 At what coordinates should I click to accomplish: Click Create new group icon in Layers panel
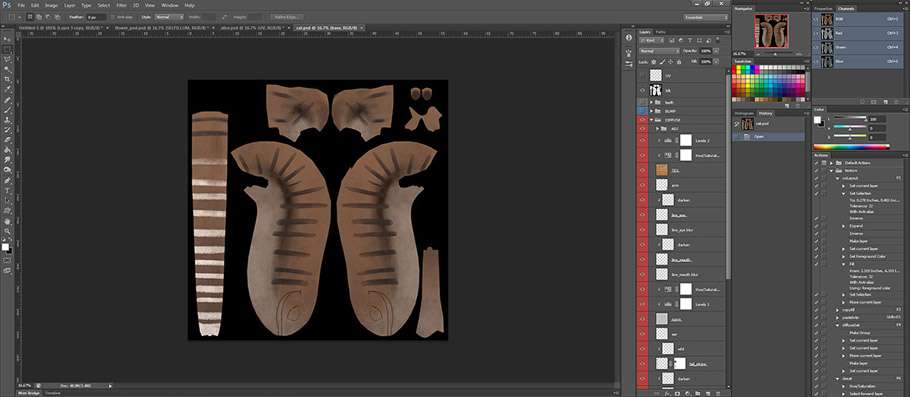tap(698, 393)
